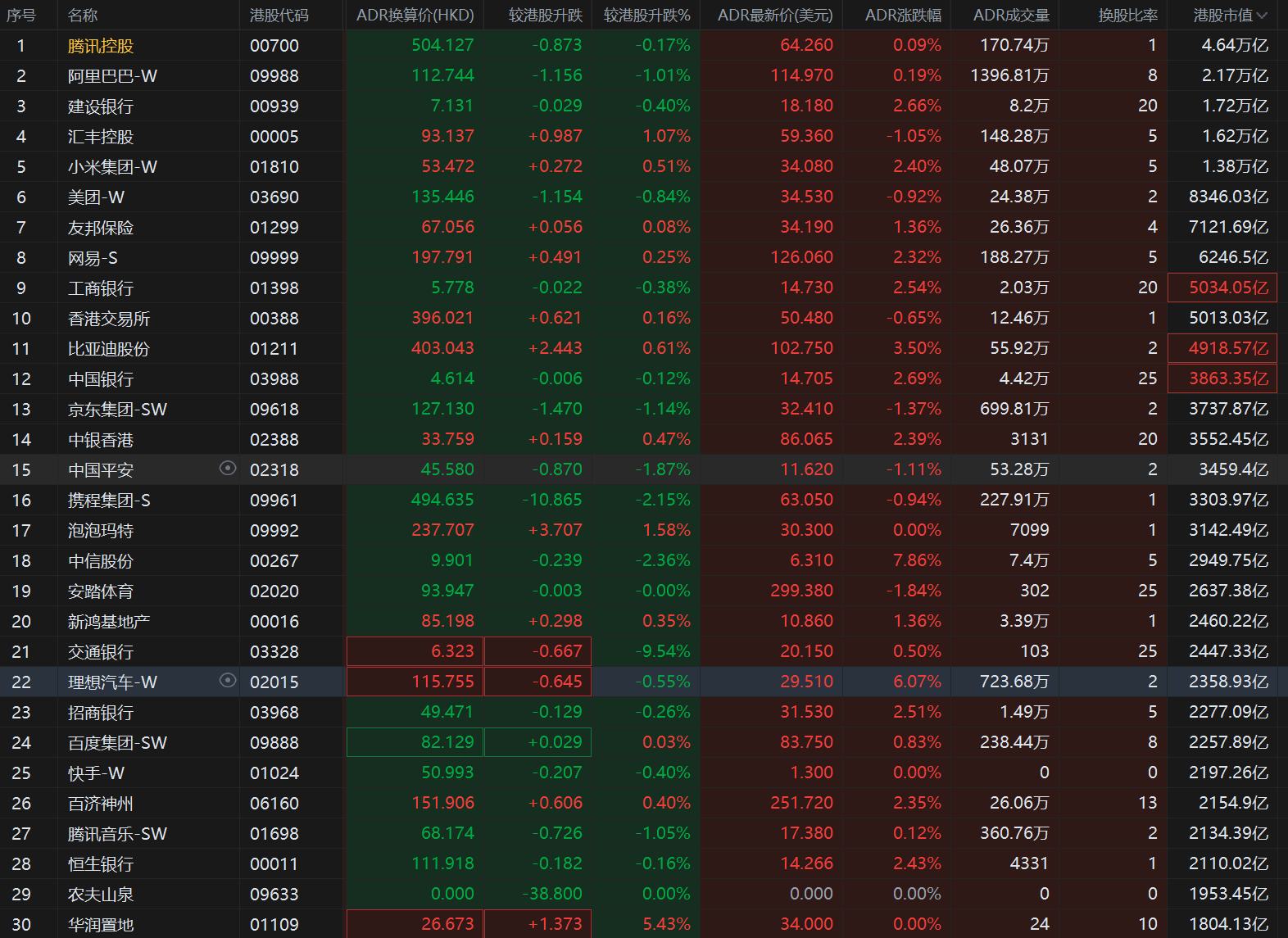This screenshot has width=1288, height=938.
Task: Select 理想汽车-W stock name
Action: click(112, 682)
